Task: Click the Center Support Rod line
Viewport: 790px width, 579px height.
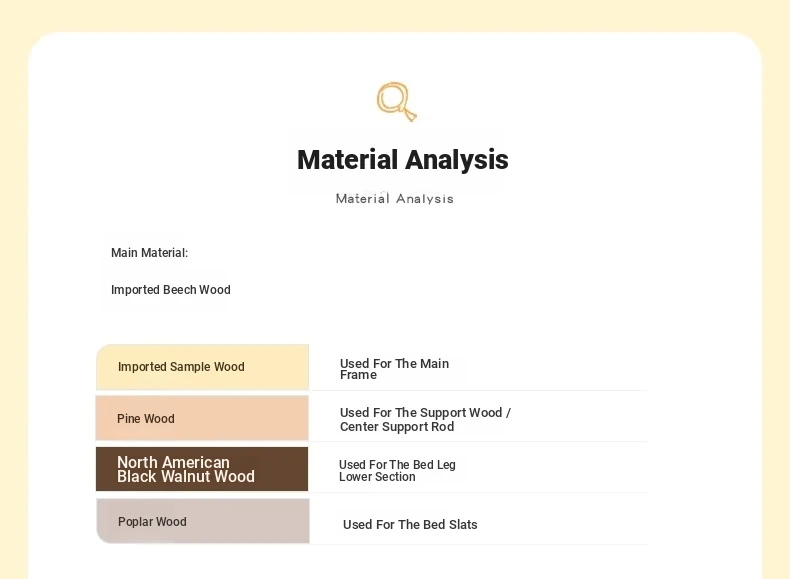Action: coord(397,427)
